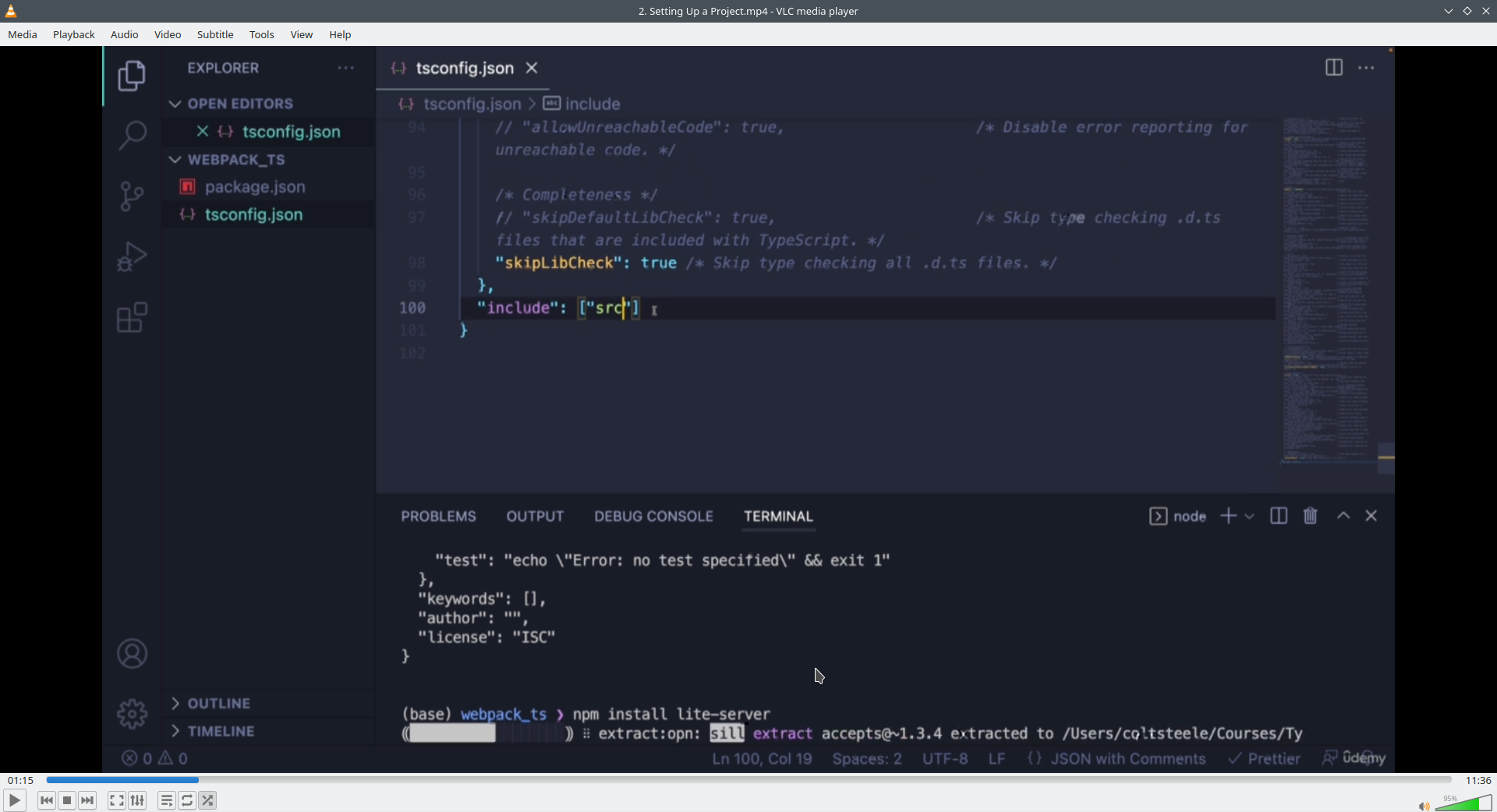Split the terminal pane
Screen dimensions: 1497x812
(1279, 516)
